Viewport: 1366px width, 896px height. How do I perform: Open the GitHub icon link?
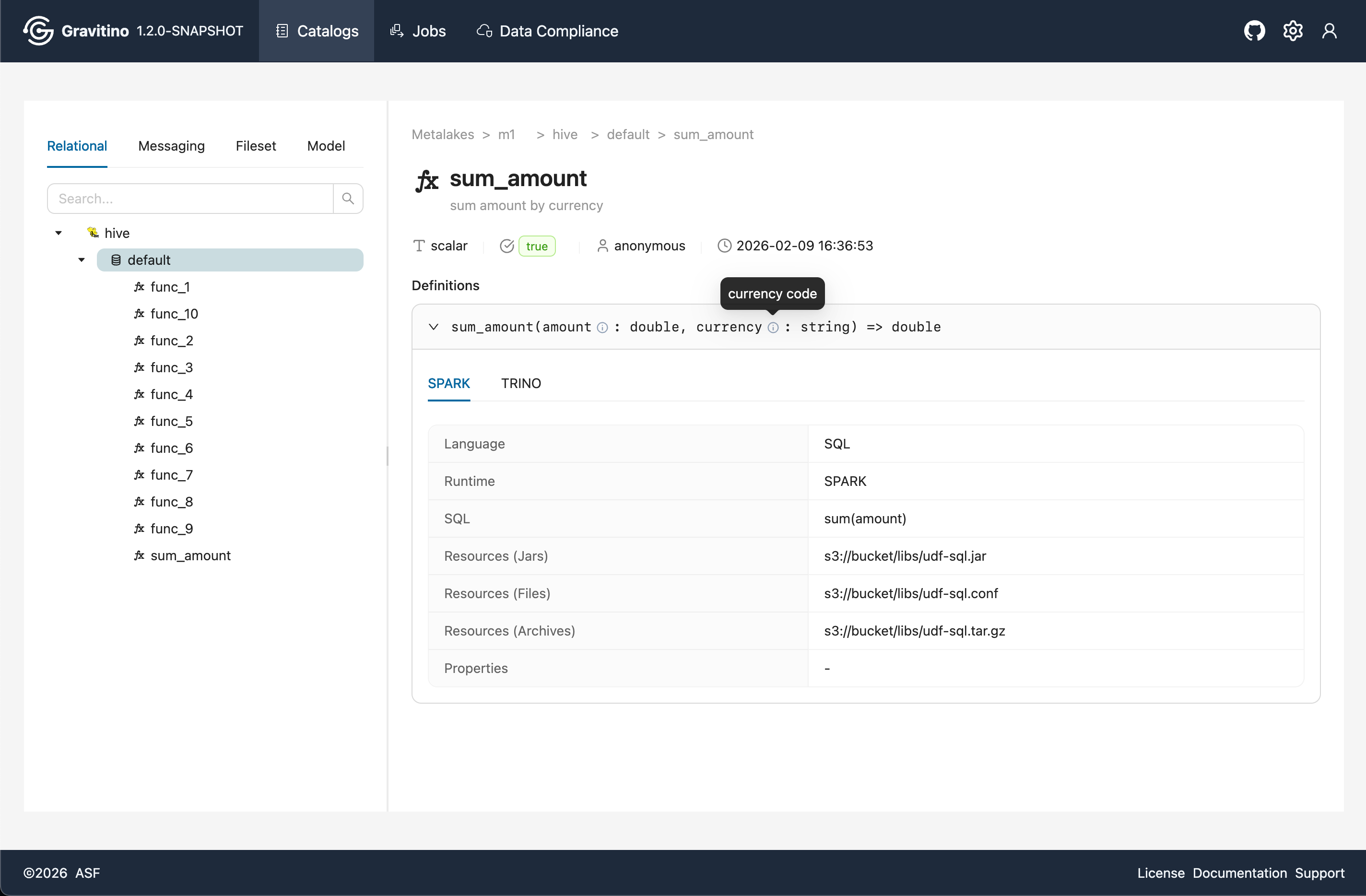1254,31
